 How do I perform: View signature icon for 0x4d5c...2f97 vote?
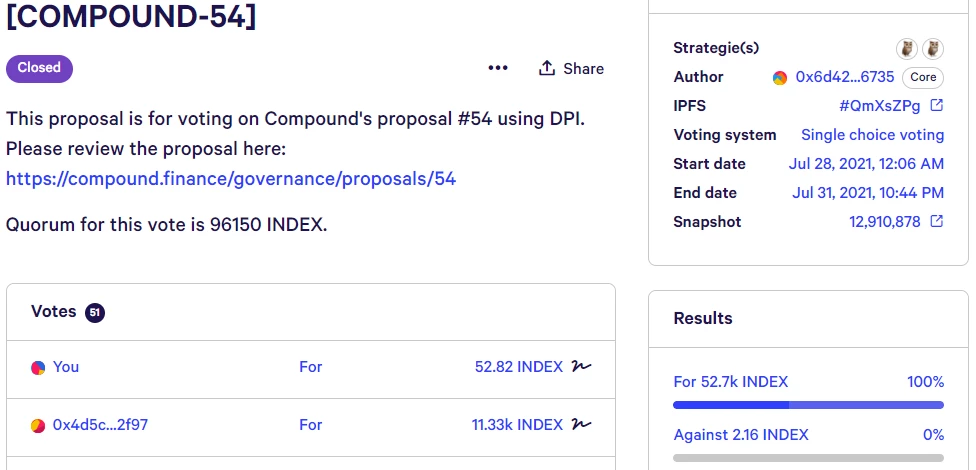581,425
